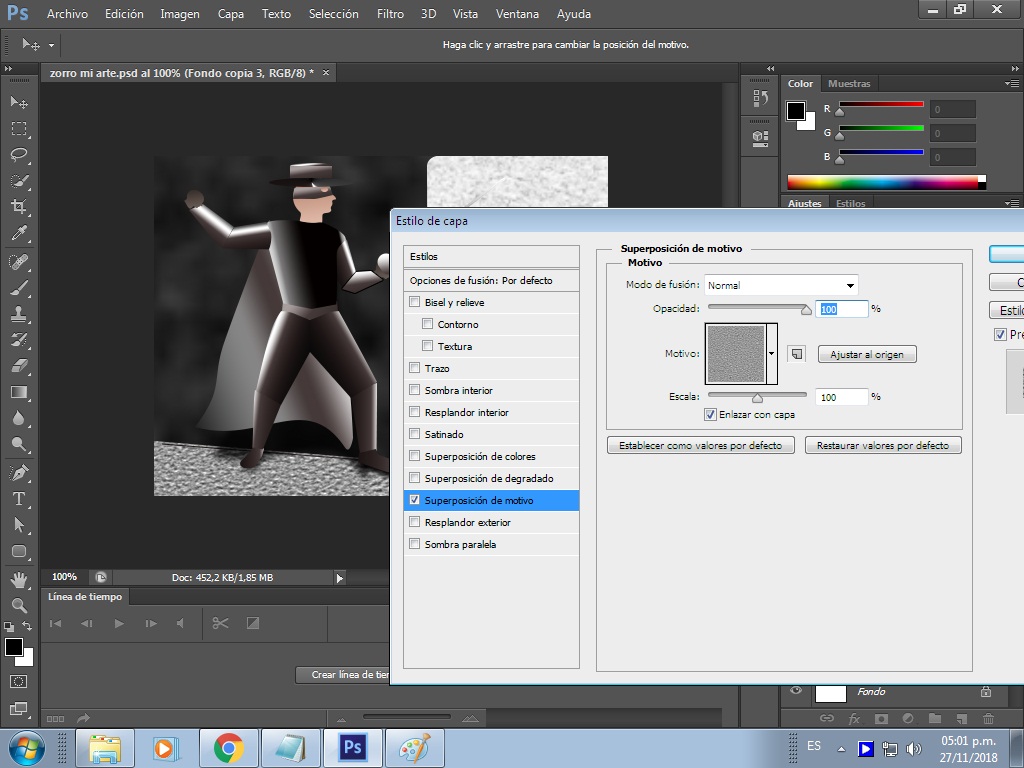
Task: Select the Spot Healing Brush tool
Action: pos(19,262)
